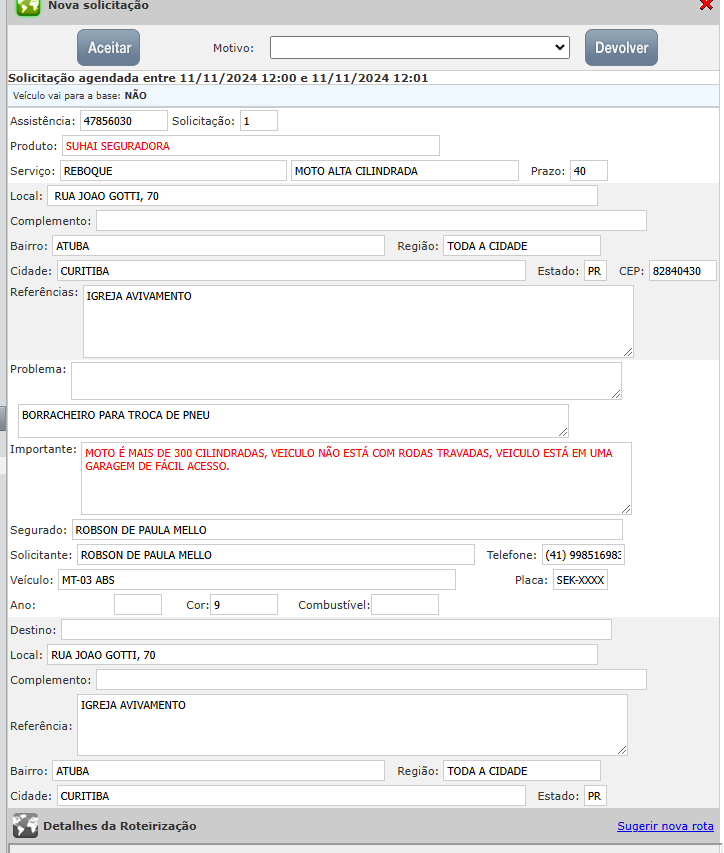Click the Sugerir nova rota link

coord(665,826)
